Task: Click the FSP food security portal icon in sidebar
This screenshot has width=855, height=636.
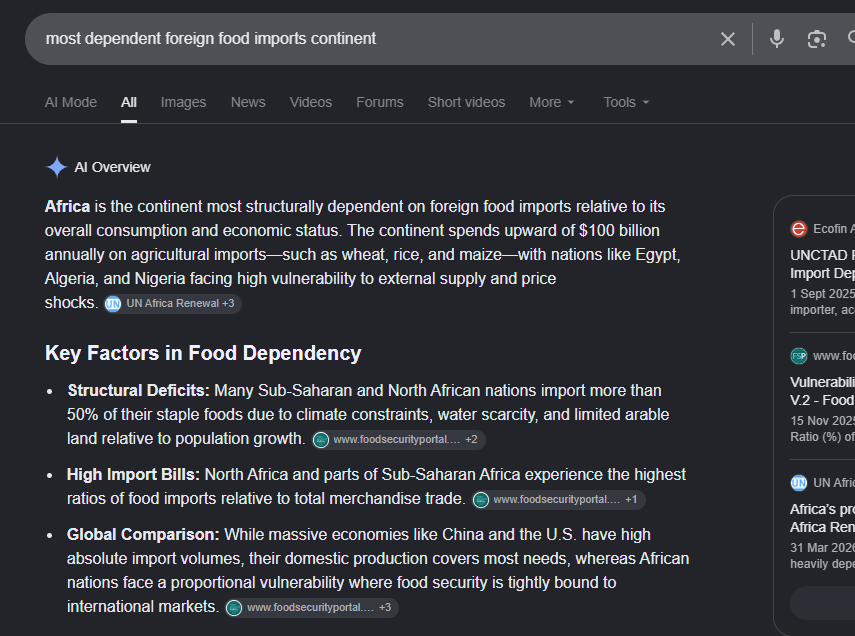Action: (798, 356)
